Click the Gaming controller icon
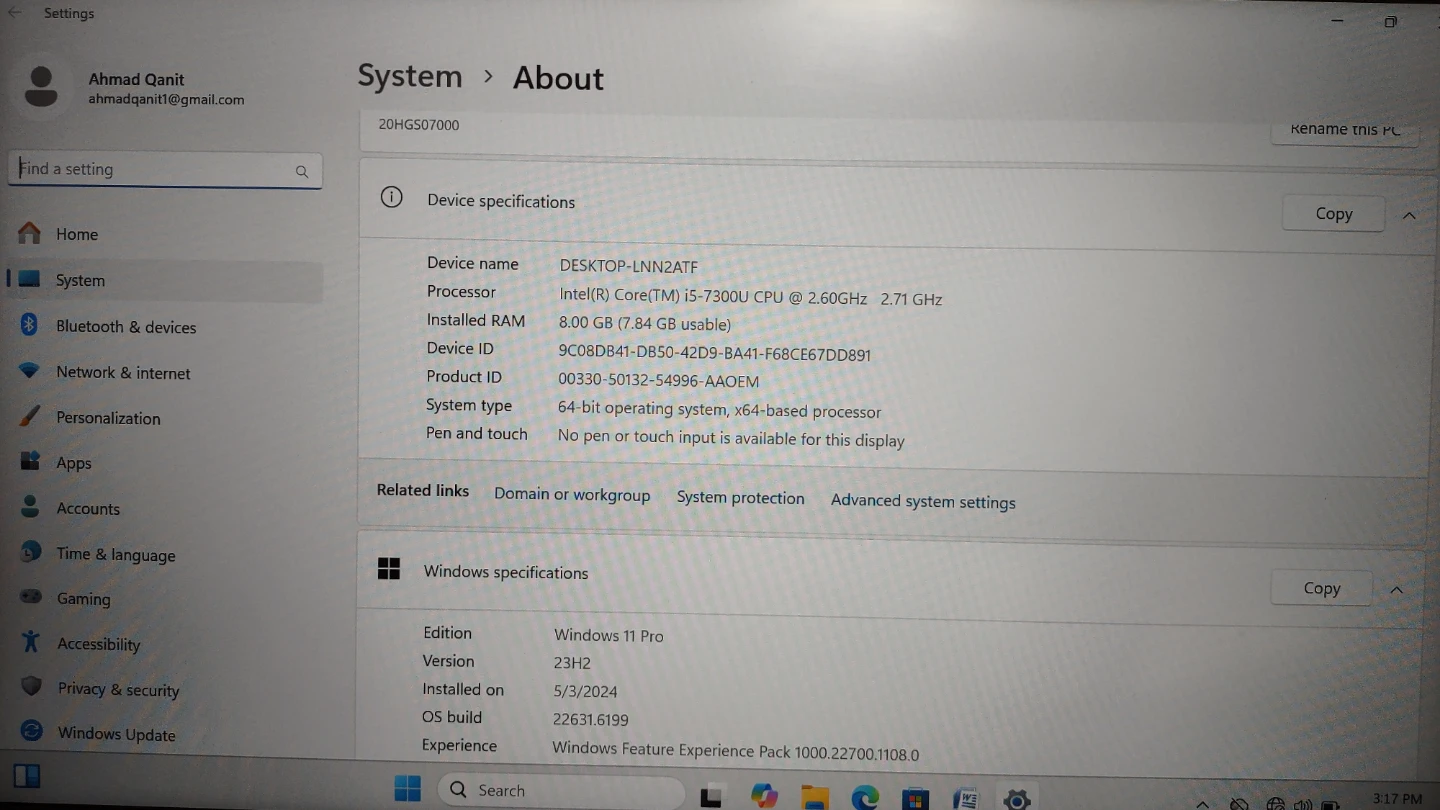Image resolution: width=1440 pixels, height=810 pixels. tap(32, 597)
